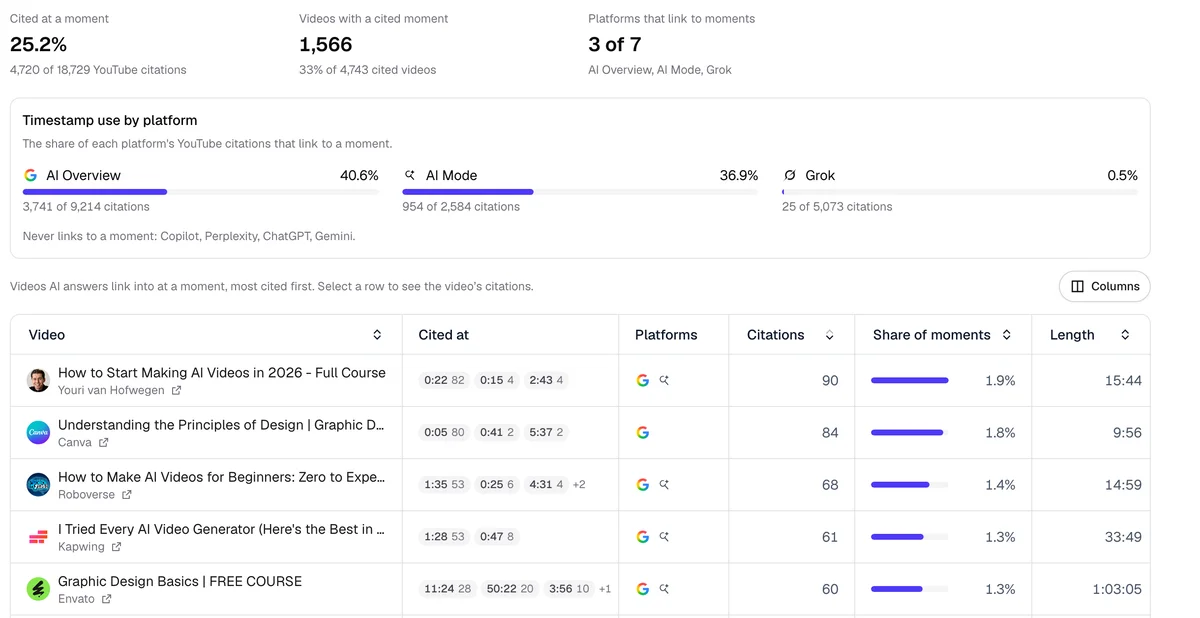This screenshot has height=618, width=1200.
Task: Click AI Mode icon in Envato row
Action: [x=664, y=589]
